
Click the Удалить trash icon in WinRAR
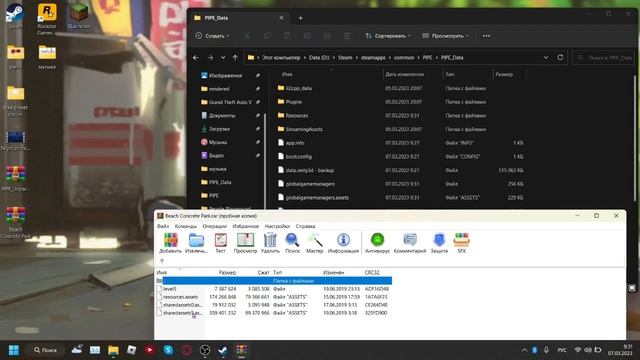[270, 243]
